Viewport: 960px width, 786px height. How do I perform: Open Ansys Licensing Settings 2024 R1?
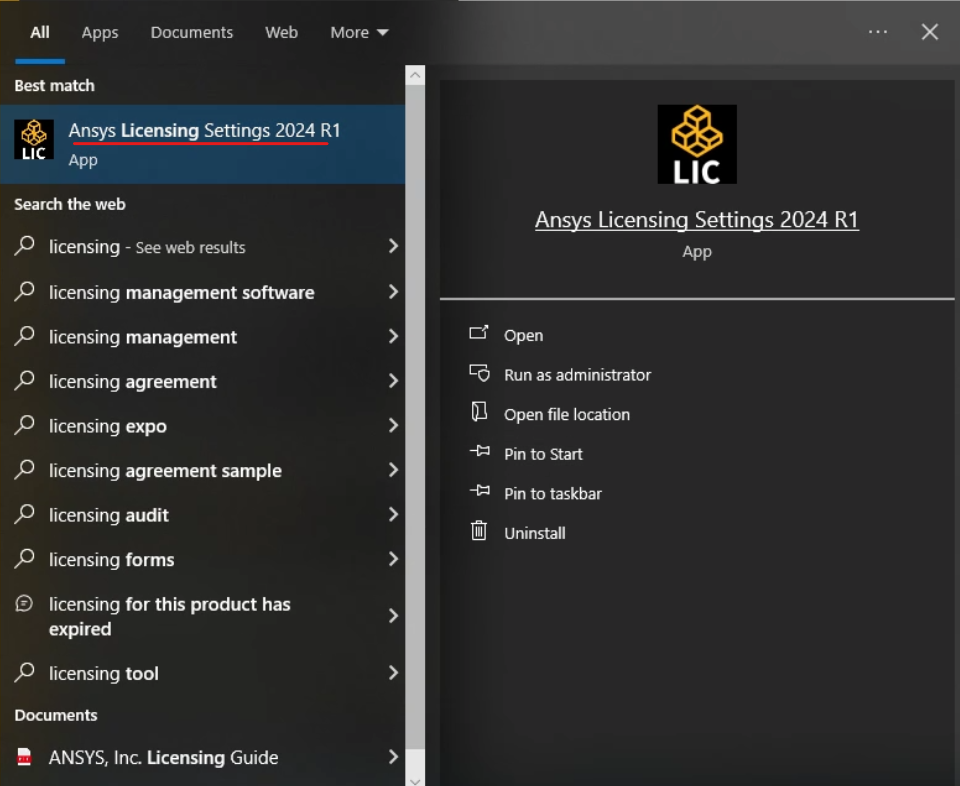[200, 140]
